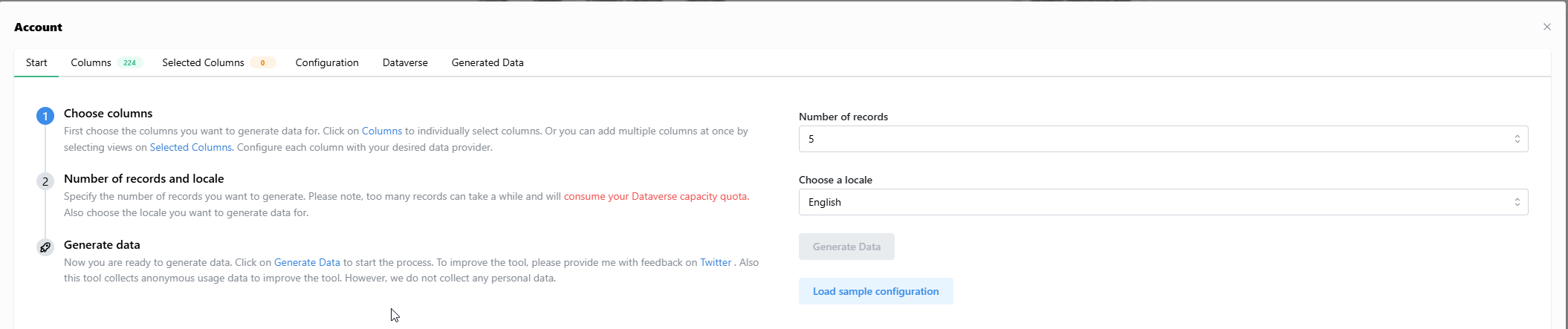The height and width of the screenshot is (329, 1568).
Task: Go to the Configuration tab
Action: coord(327,63)
